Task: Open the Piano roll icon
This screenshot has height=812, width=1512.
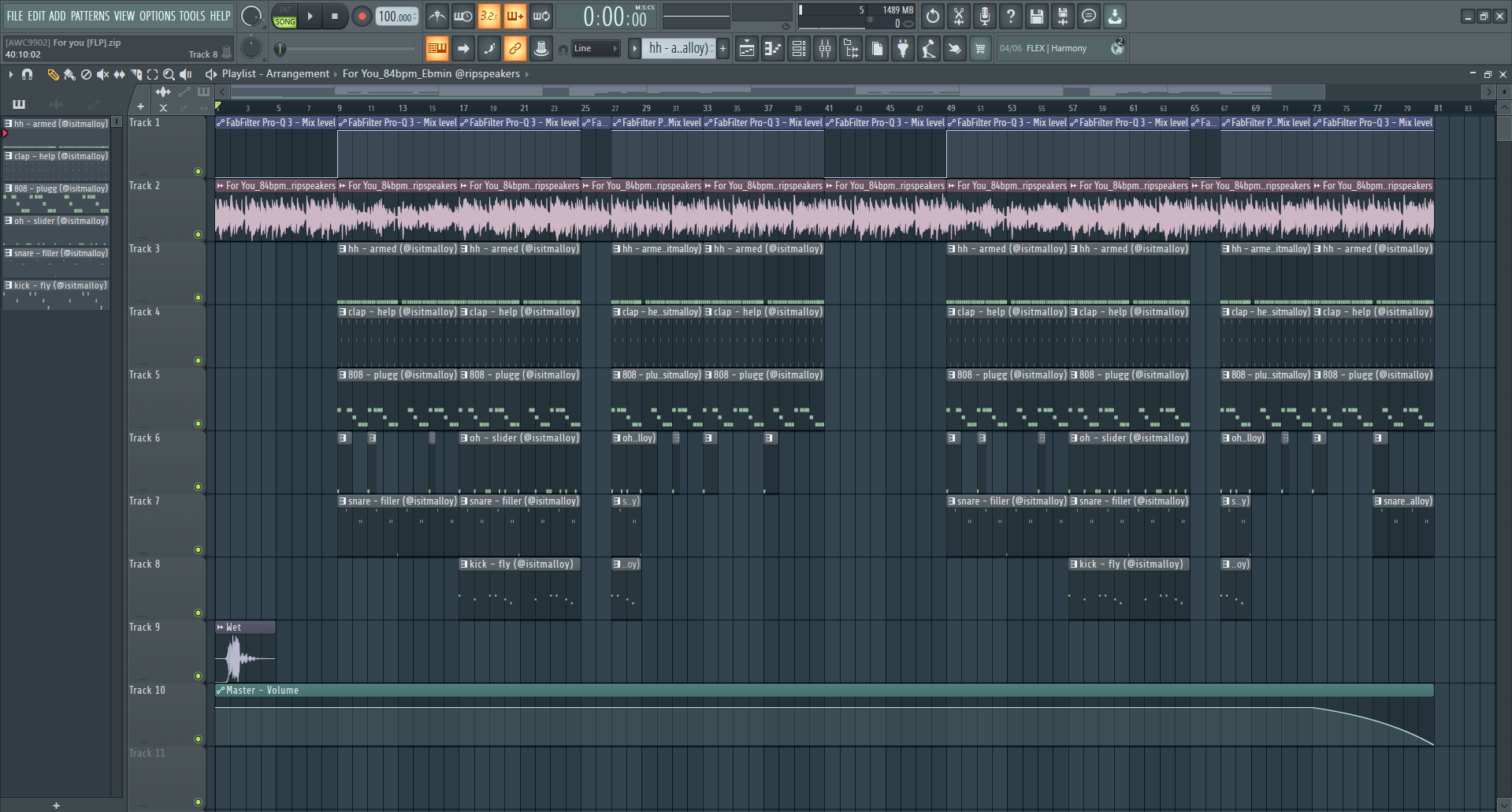Action: coord(773,49)
